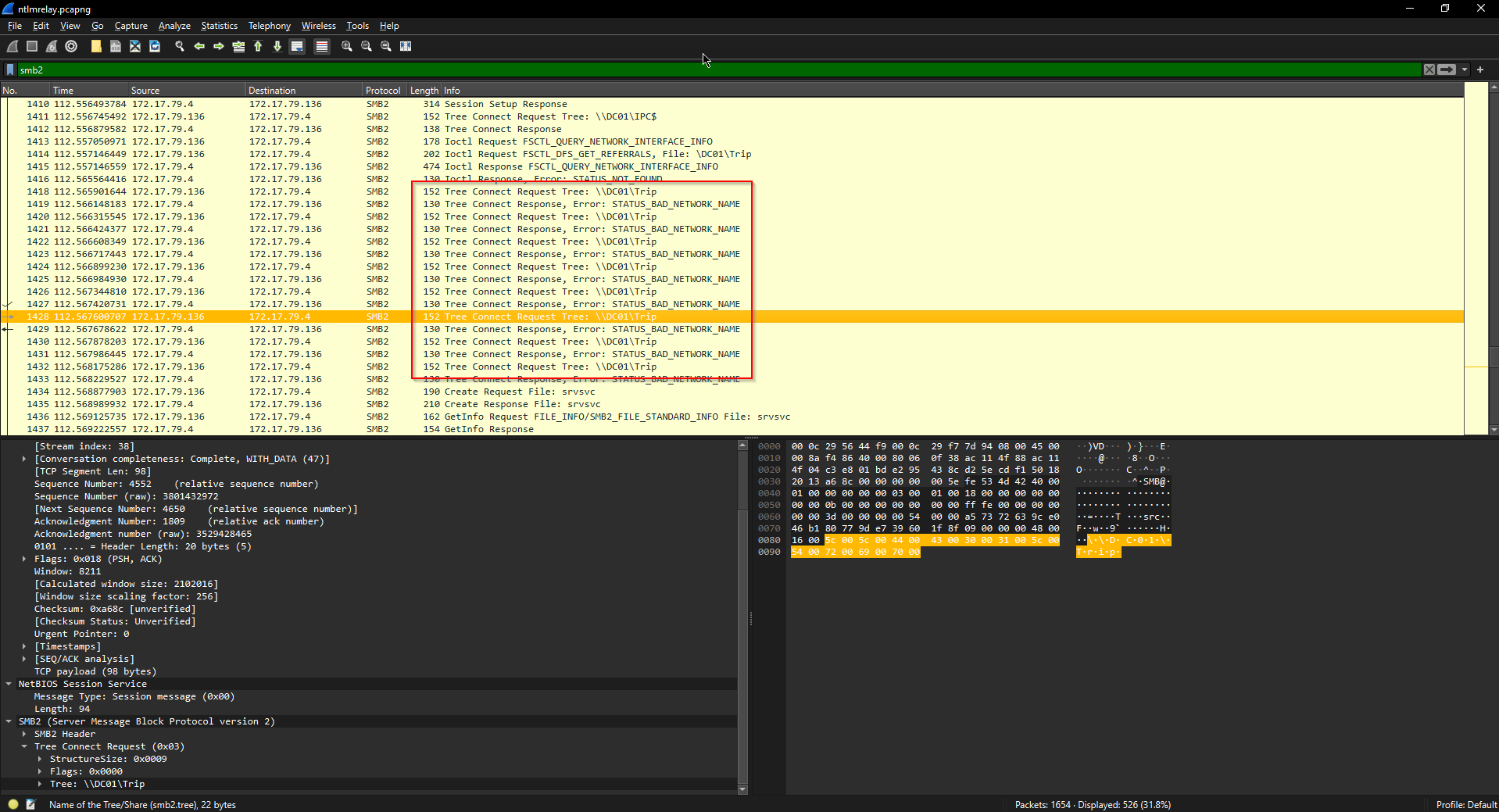Open the File menu

[15, 26]
